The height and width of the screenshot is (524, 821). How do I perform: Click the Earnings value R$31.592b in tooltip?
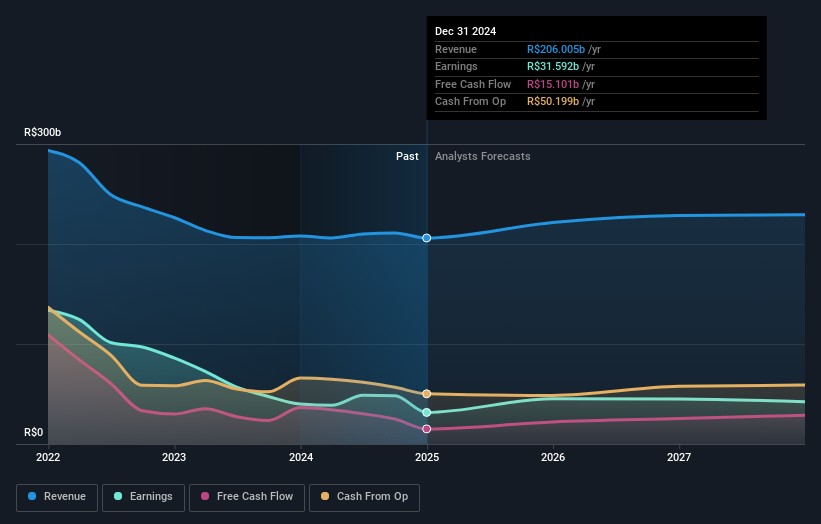coord(552,67)
